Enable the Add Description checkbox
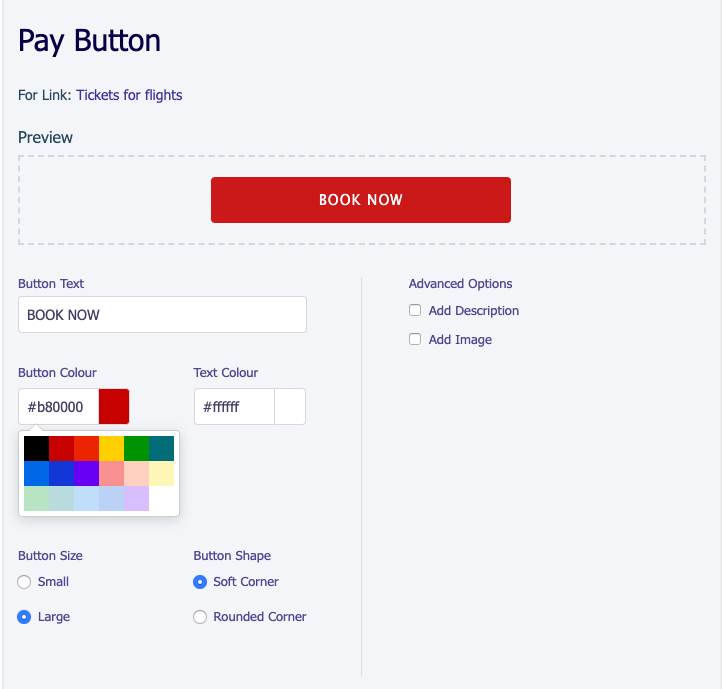The image size is (723, 689). (415, 311)
